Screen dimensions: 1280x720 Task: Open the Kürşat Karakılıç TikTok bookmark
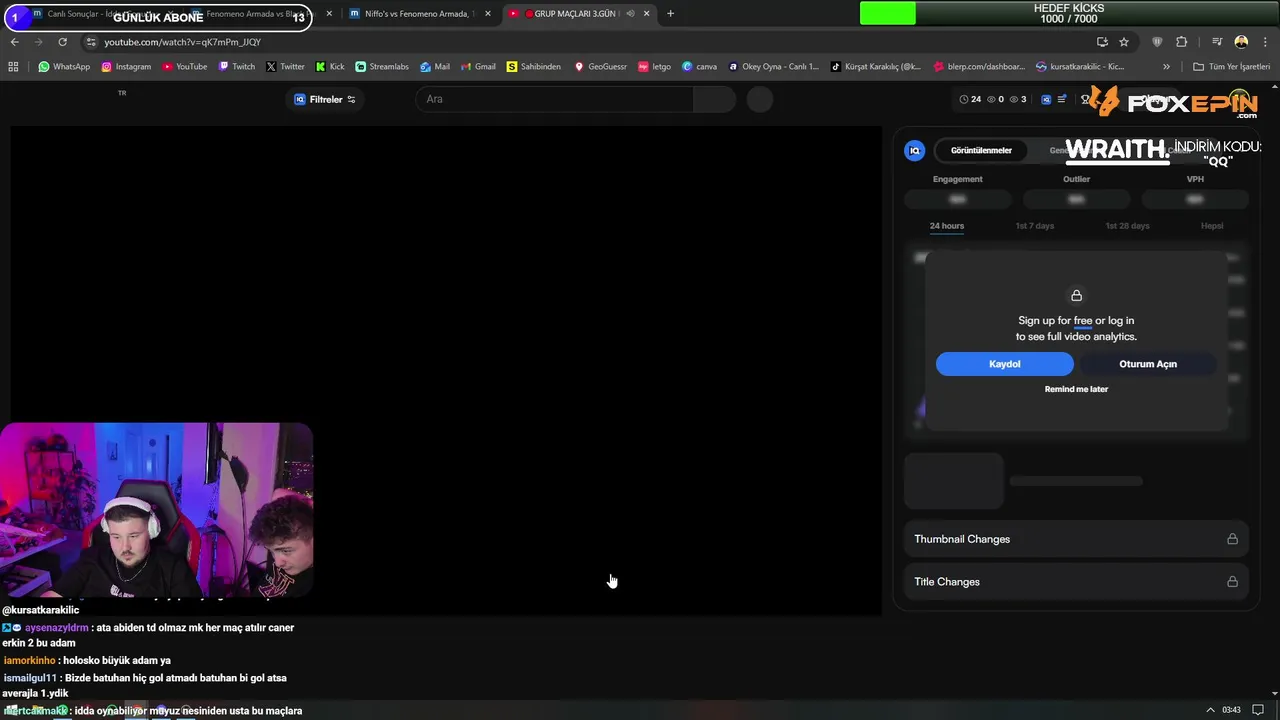(876, 67)
